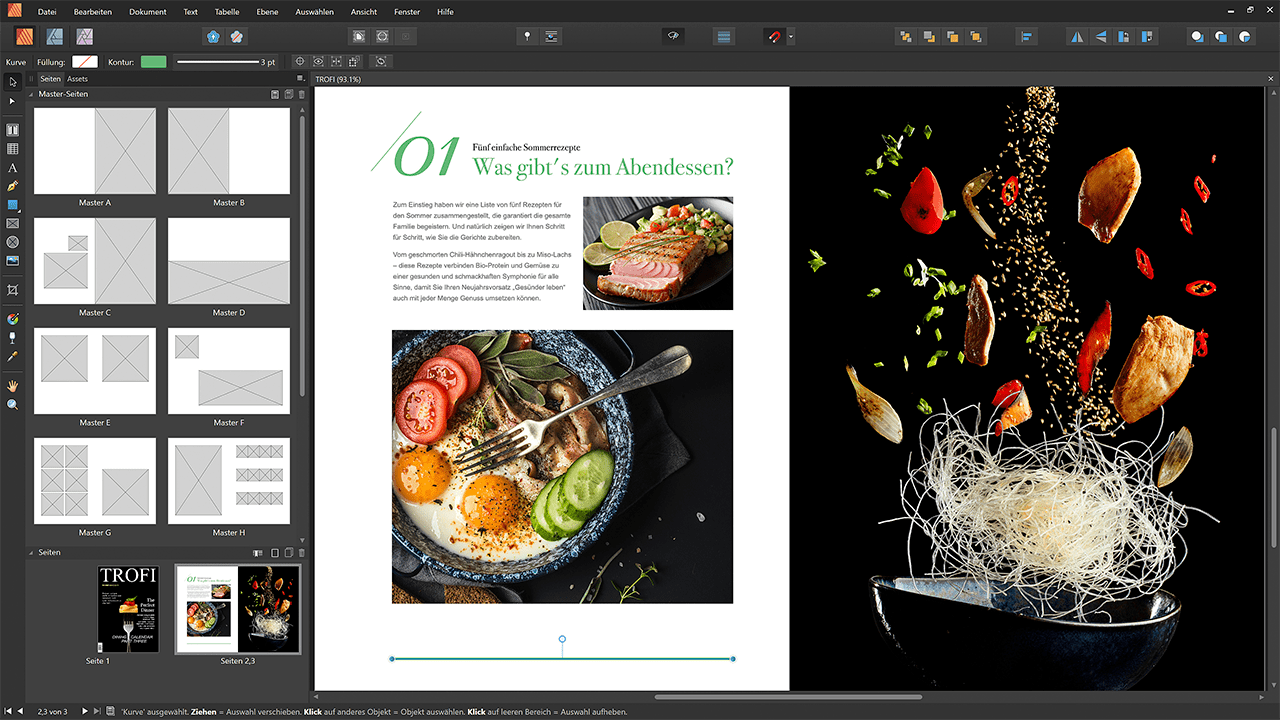This screenshot has height=720, width=1280.
Task: Select the Color Picker eyedropper tool
Action: click(x=13, y=356)
